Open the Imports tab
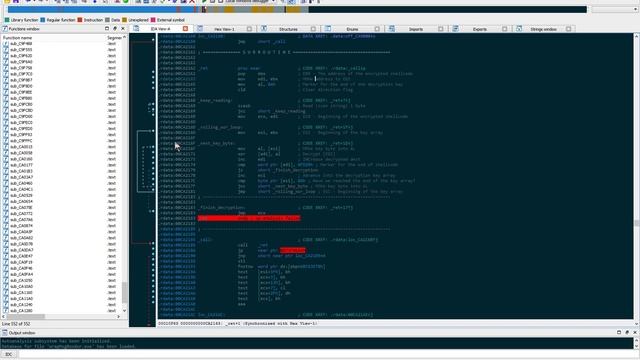This screenshot has height=360, width=640. point(416,29)
